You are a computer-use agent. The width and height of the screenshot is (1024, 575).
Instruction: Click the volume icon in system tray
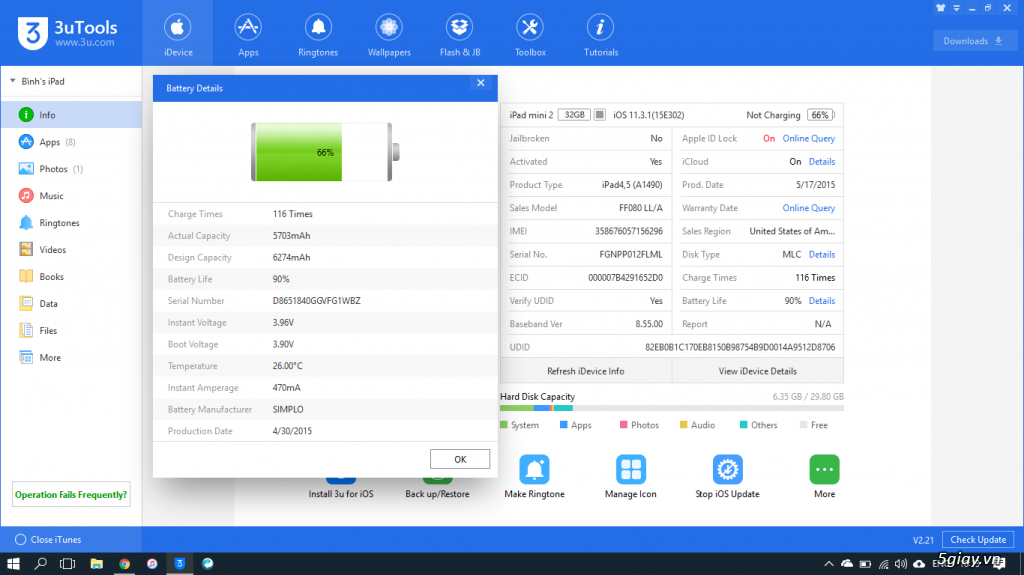point(901,564)
